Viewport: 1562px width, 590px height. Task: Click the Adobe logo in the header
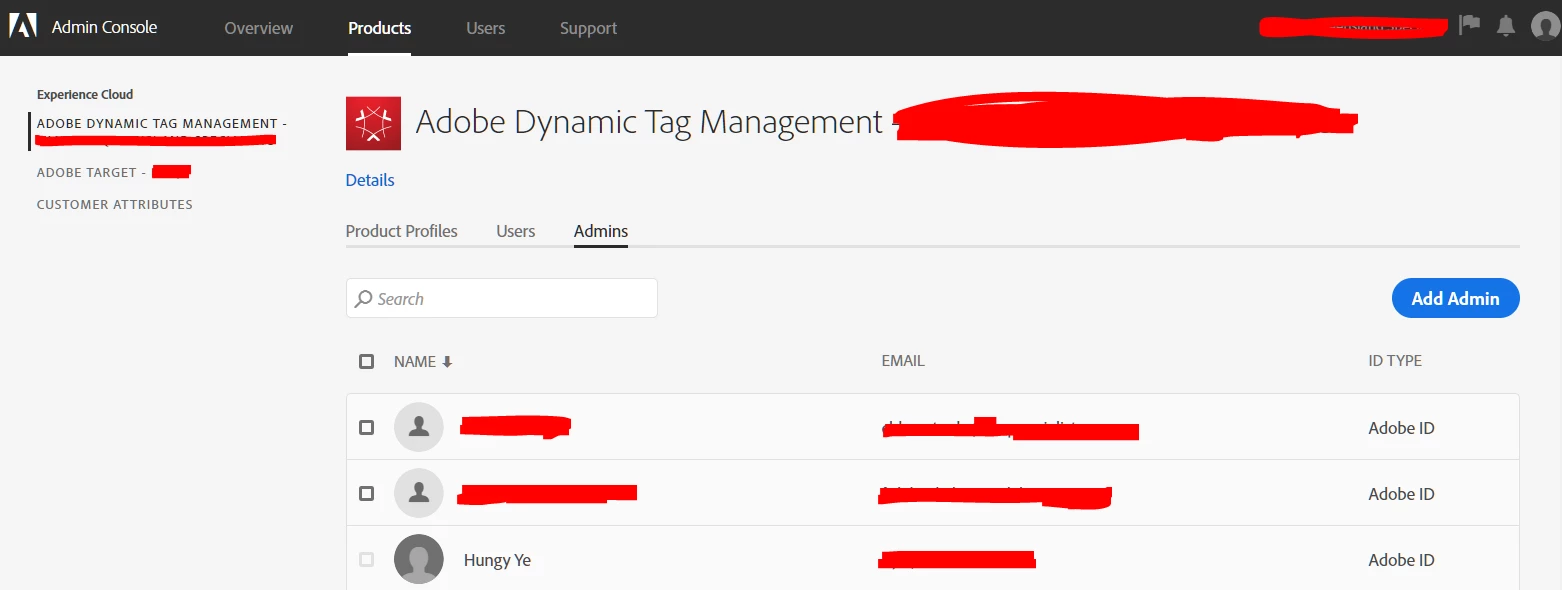click(23, 27)
